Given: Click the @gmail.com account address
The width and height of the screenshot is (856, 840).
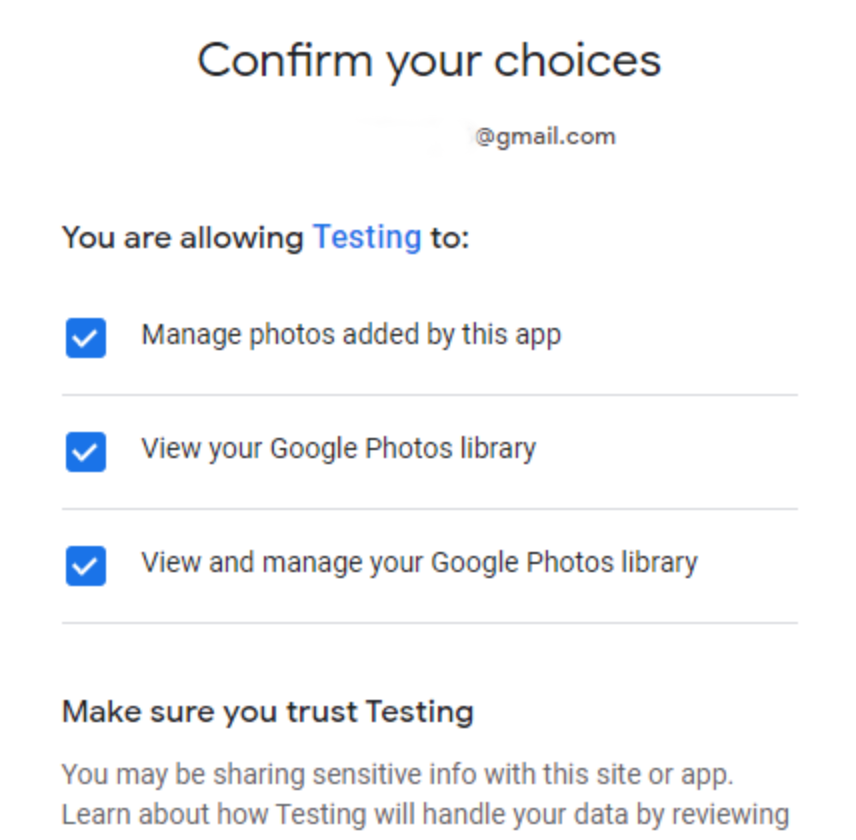Looking at the screenshot, I should (545, 136).
